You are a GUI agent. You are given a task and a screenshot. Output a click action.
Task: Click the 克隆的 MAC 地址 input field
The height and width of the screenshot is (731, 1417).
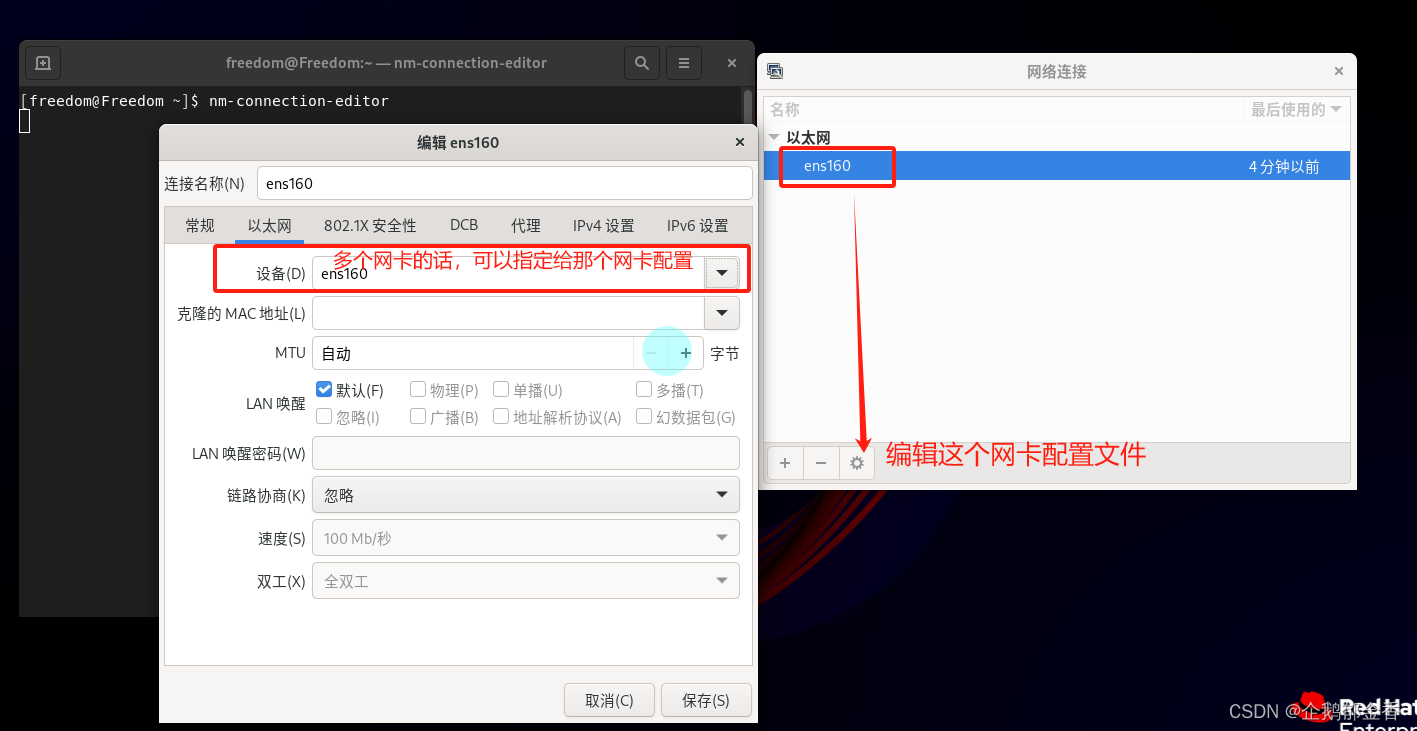pos(508,313)
